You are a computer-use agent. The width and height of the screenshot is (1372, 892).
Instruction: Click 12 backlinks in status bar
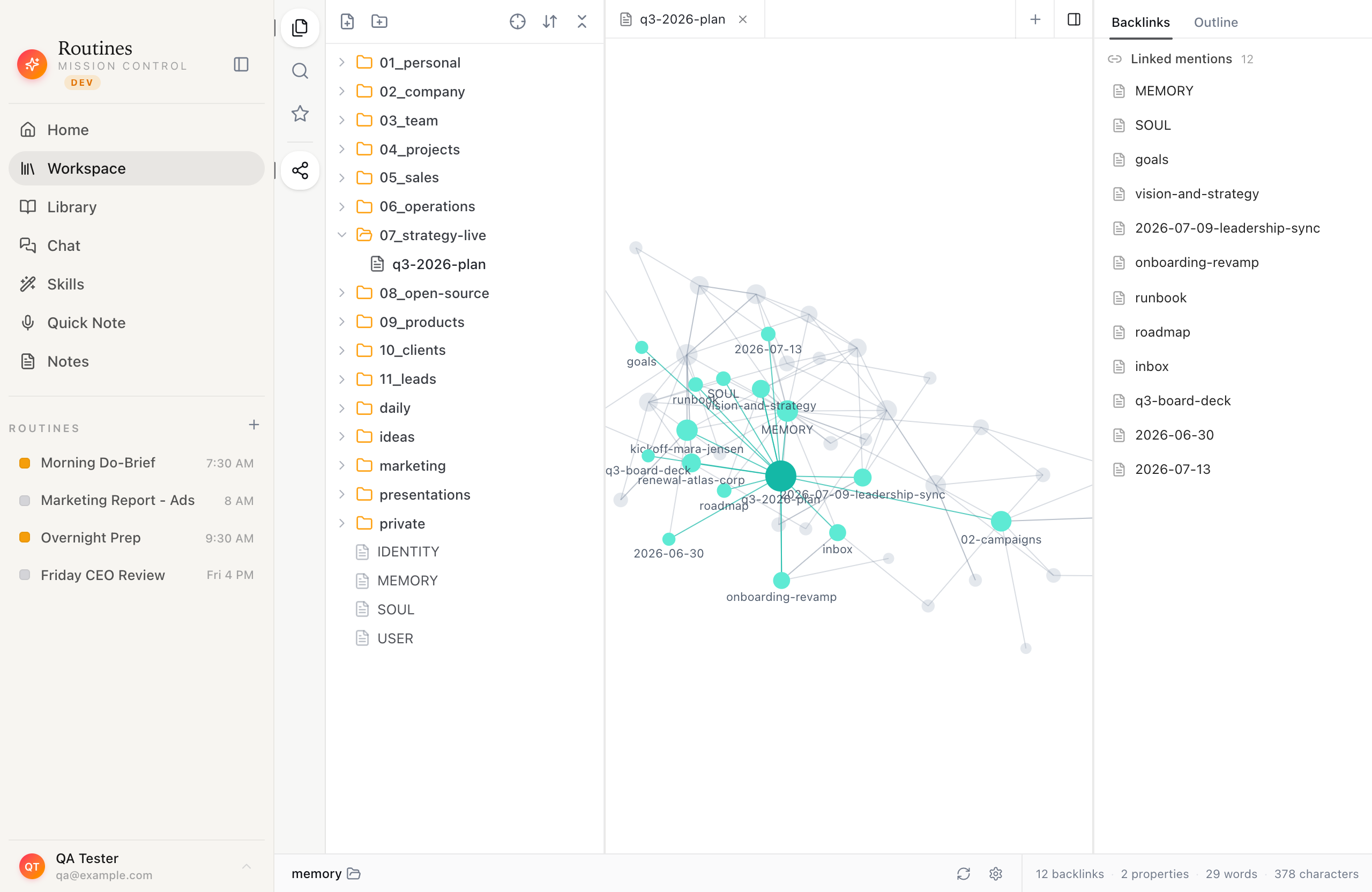click(1069, 874)
